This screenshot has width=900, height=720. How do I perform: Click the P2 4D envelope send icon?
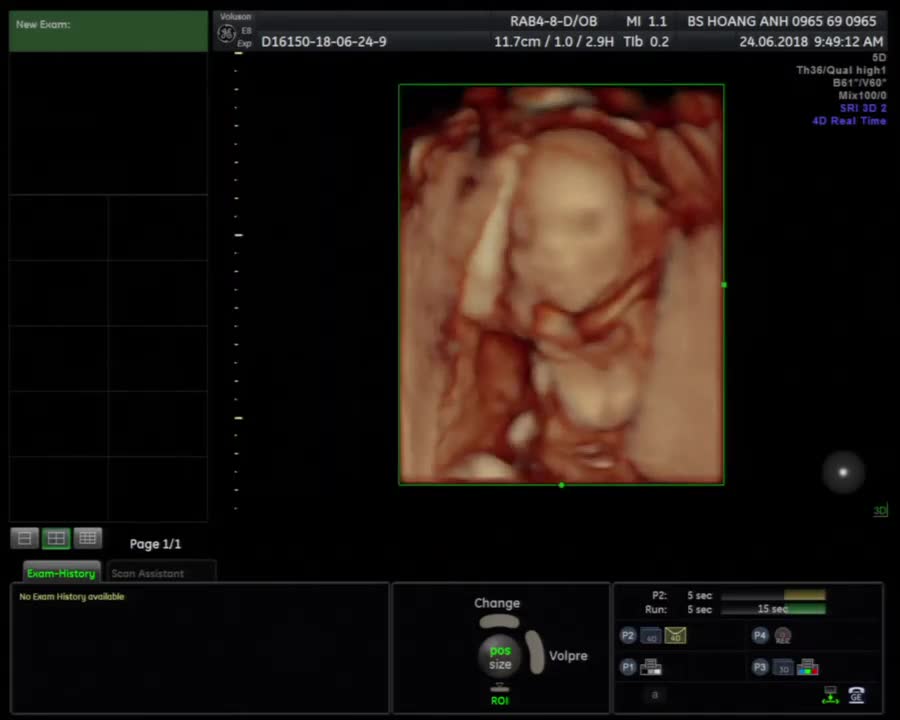coord(676,635)
